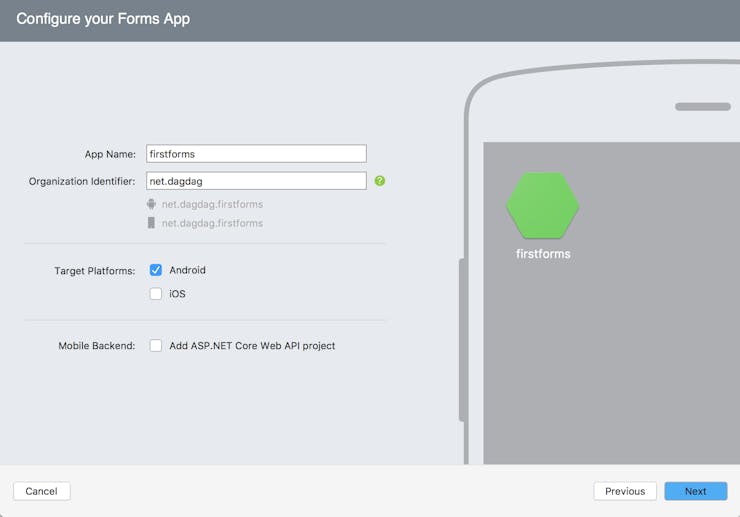
Task: Click the iOS device icon beside bundle identifier
Action: [151, 223]
